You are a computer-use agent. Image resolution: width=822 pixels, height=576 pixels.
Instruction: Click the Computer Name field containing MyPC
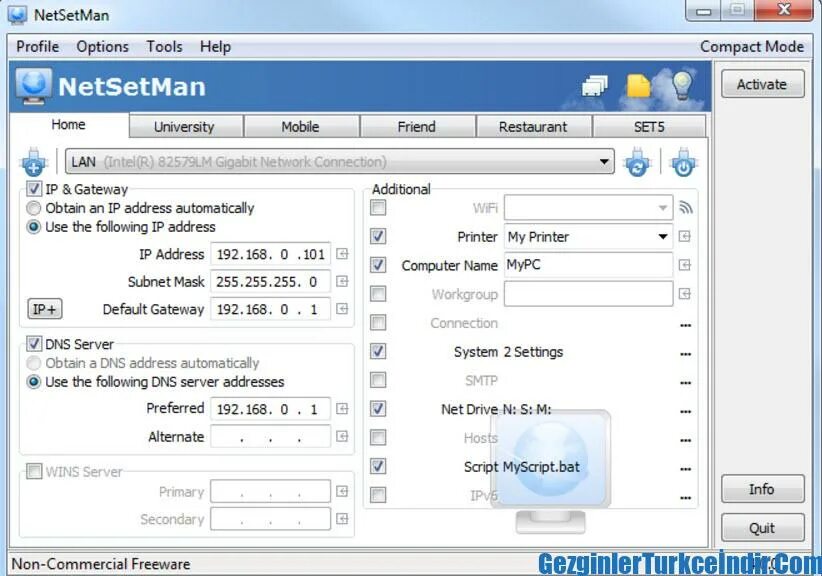tap(588, 265)
